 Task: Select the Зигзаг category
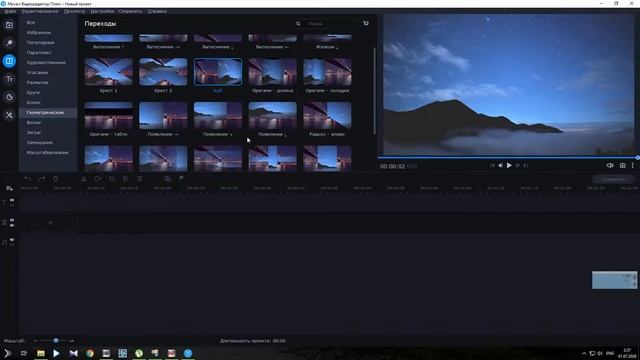tap(33, 132)
